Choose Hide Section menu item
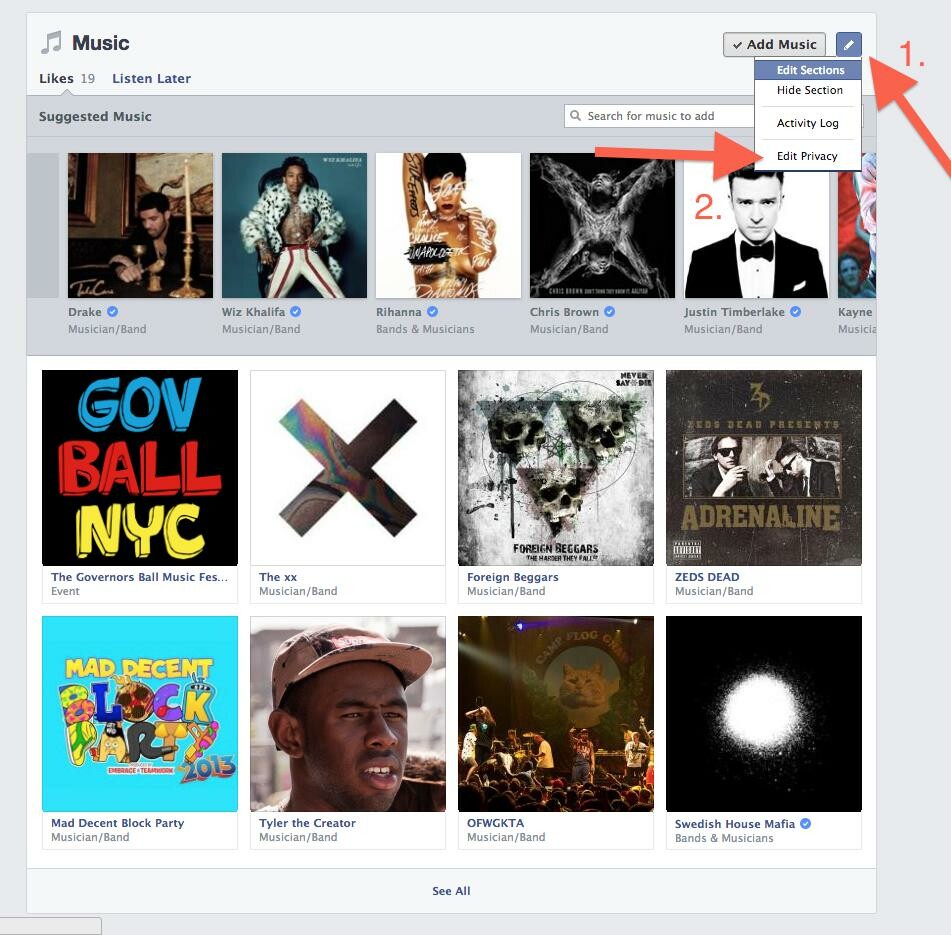This screenshot has width=951, height=935. [809, 90]
